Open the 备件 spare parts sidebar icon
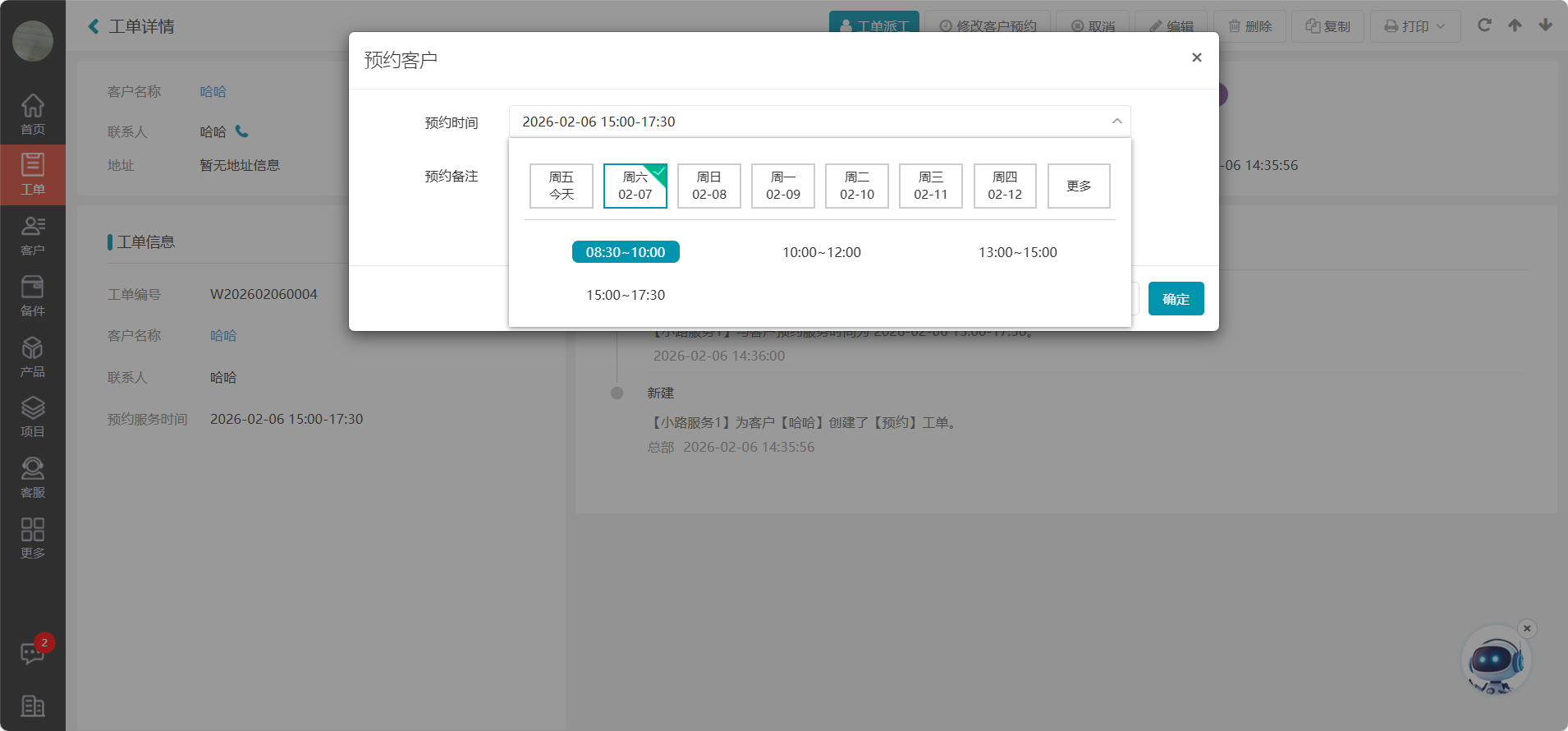The image size is (1568, 731). [33, 296]
